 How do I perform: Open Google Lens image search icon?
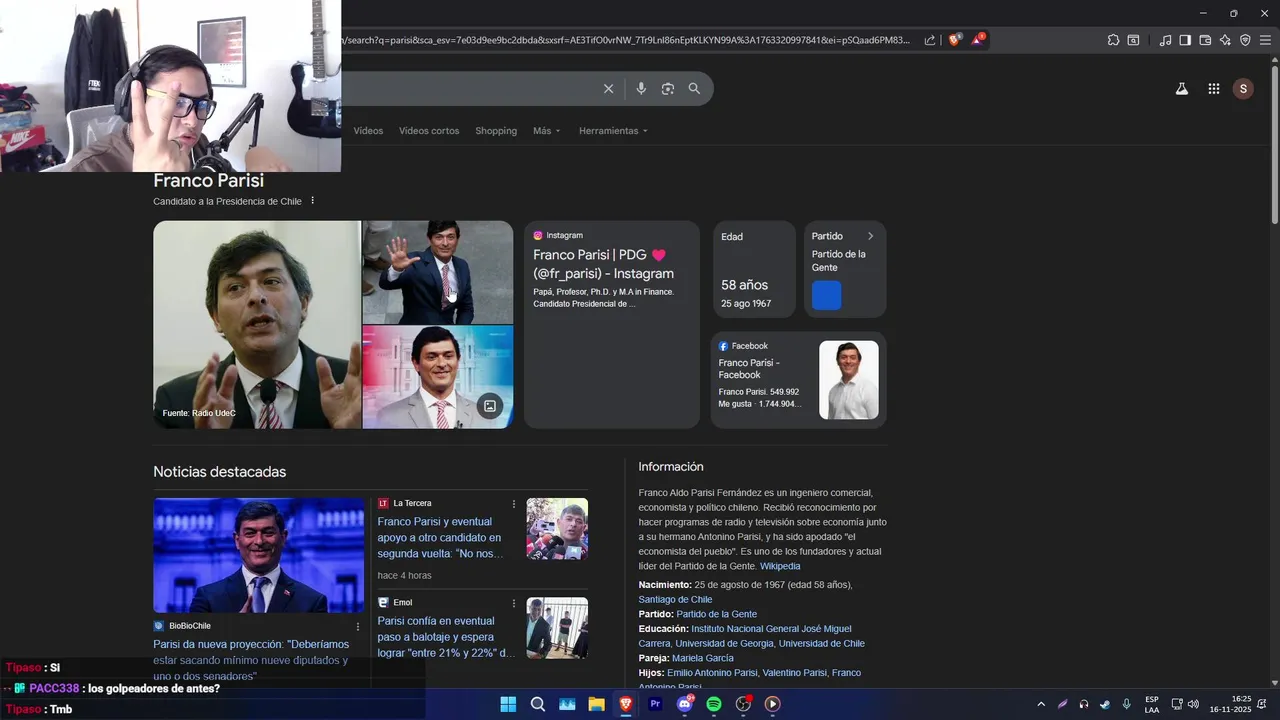pos(668,89)
